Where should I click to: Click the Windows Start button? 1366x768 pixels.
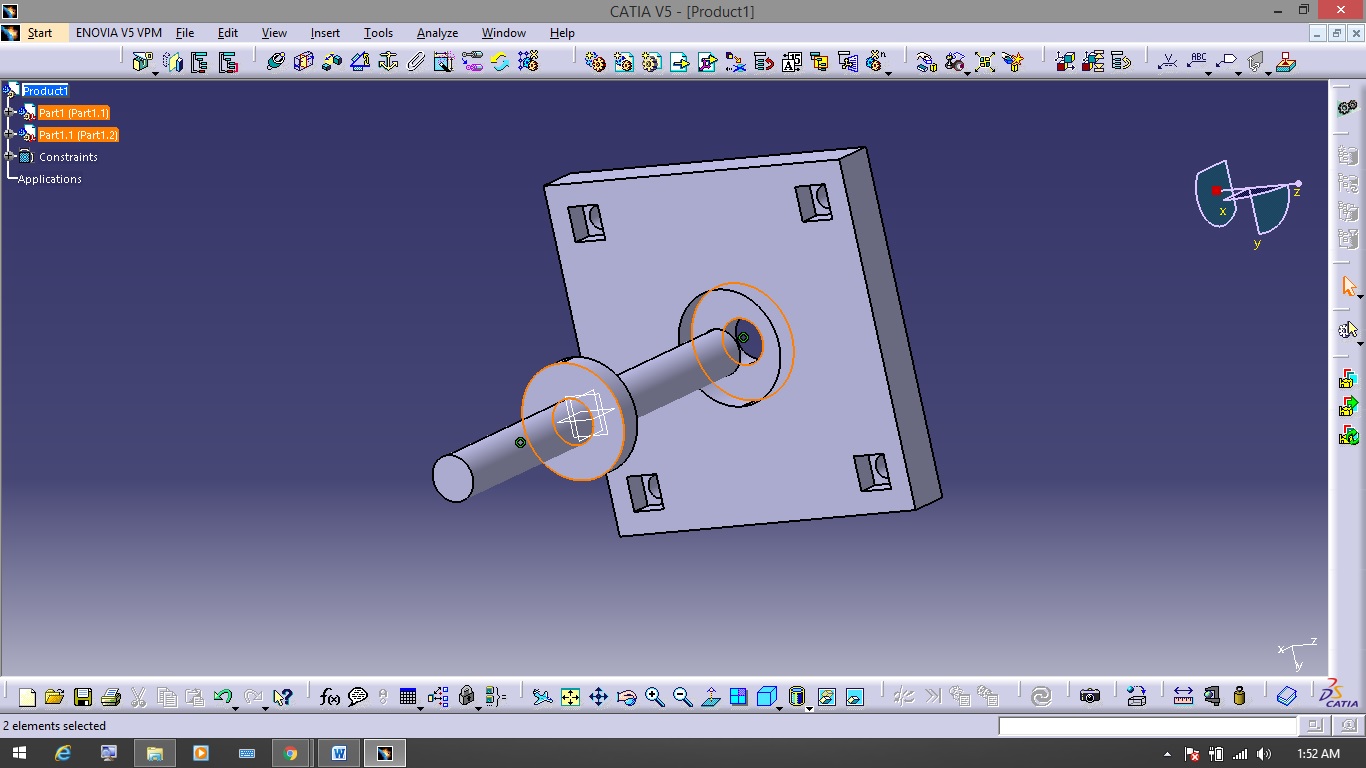click(20, 753)
